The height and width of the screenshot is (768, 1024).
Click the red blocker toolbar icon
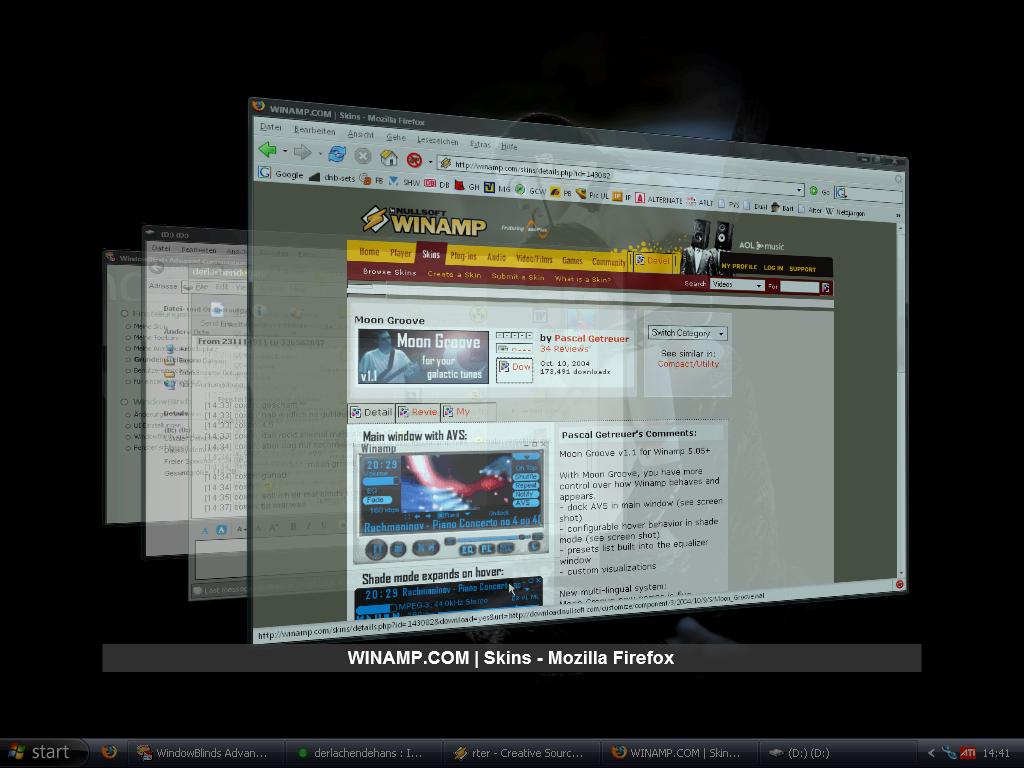414,159
